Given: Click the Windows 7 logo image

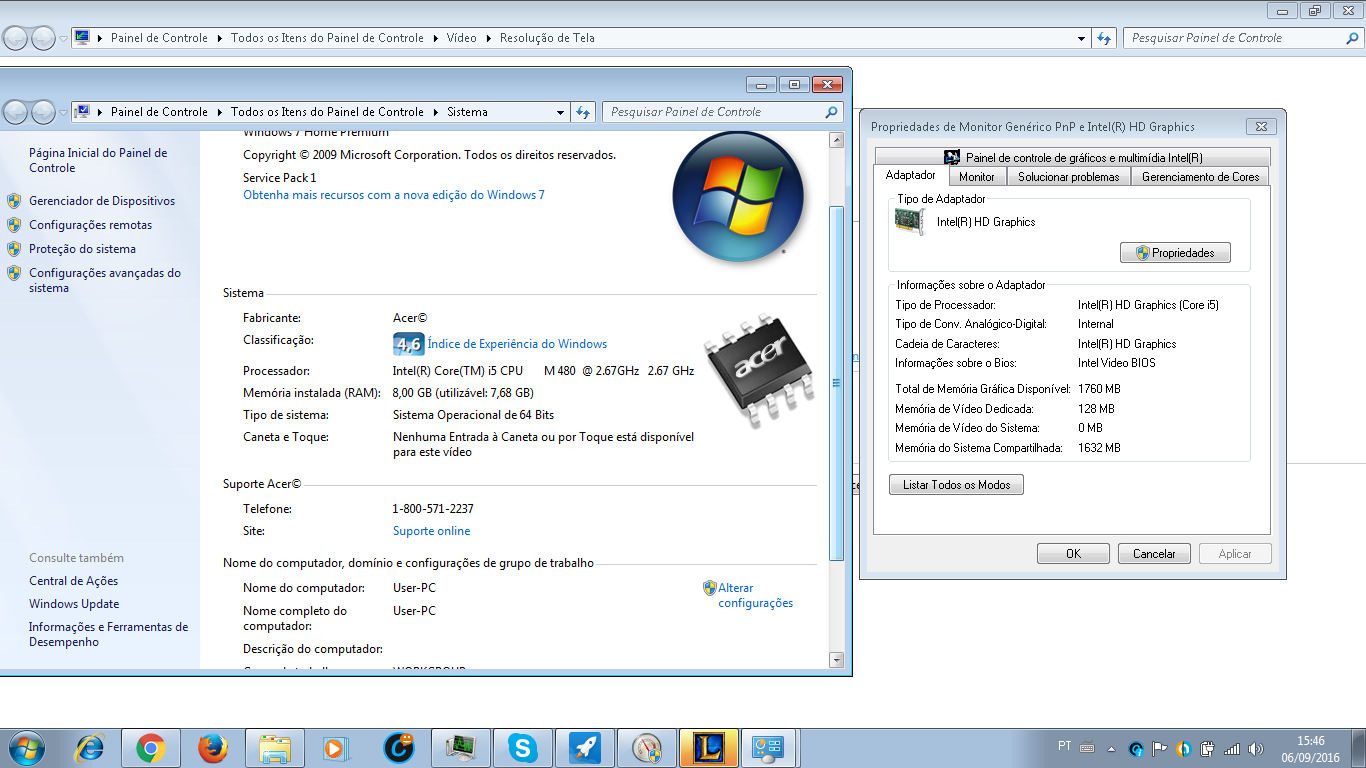Looking at the screenshot, I should [x=738, y=196].
